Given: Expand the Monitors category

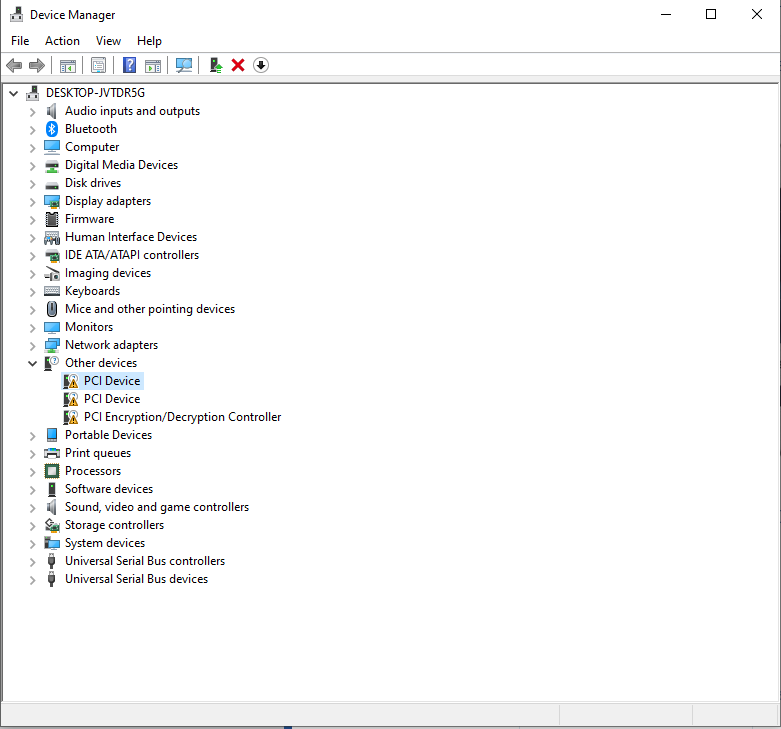Looking at the screenshot, I should pos(33,328).
